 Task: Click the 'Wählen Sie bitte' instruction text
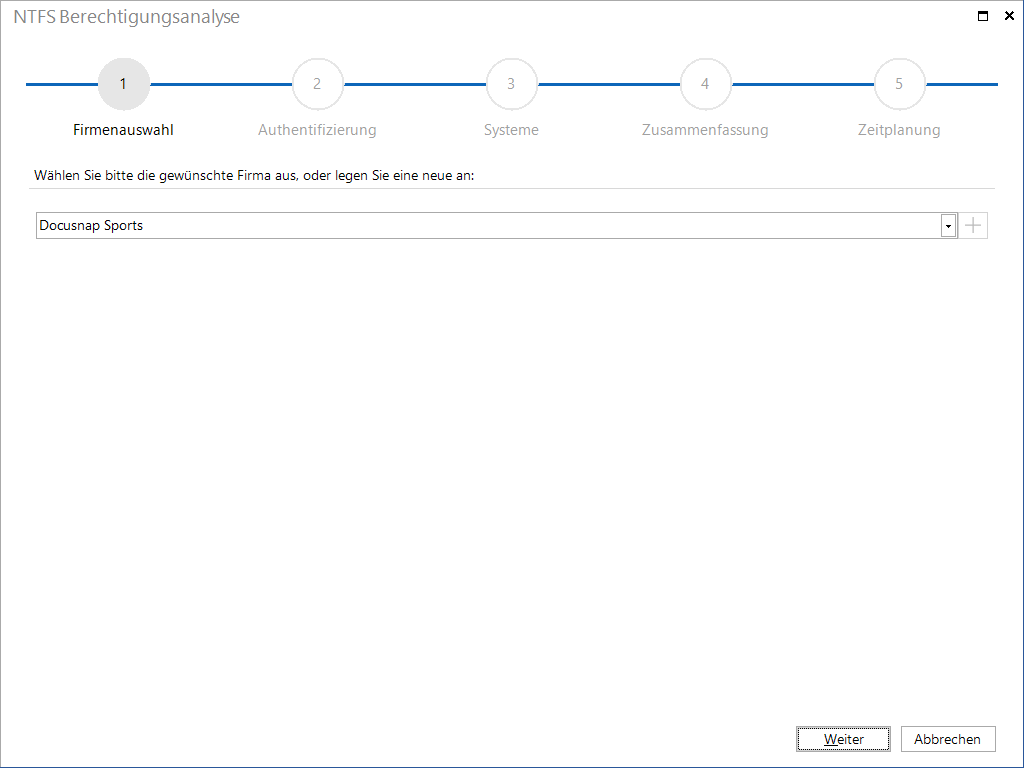click(254, 176)
